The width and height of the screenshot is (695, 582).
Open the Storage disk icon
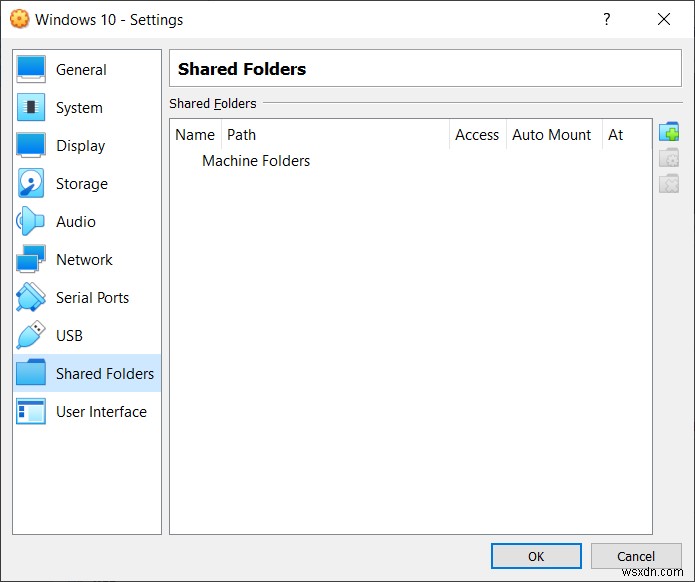point(31,183)
